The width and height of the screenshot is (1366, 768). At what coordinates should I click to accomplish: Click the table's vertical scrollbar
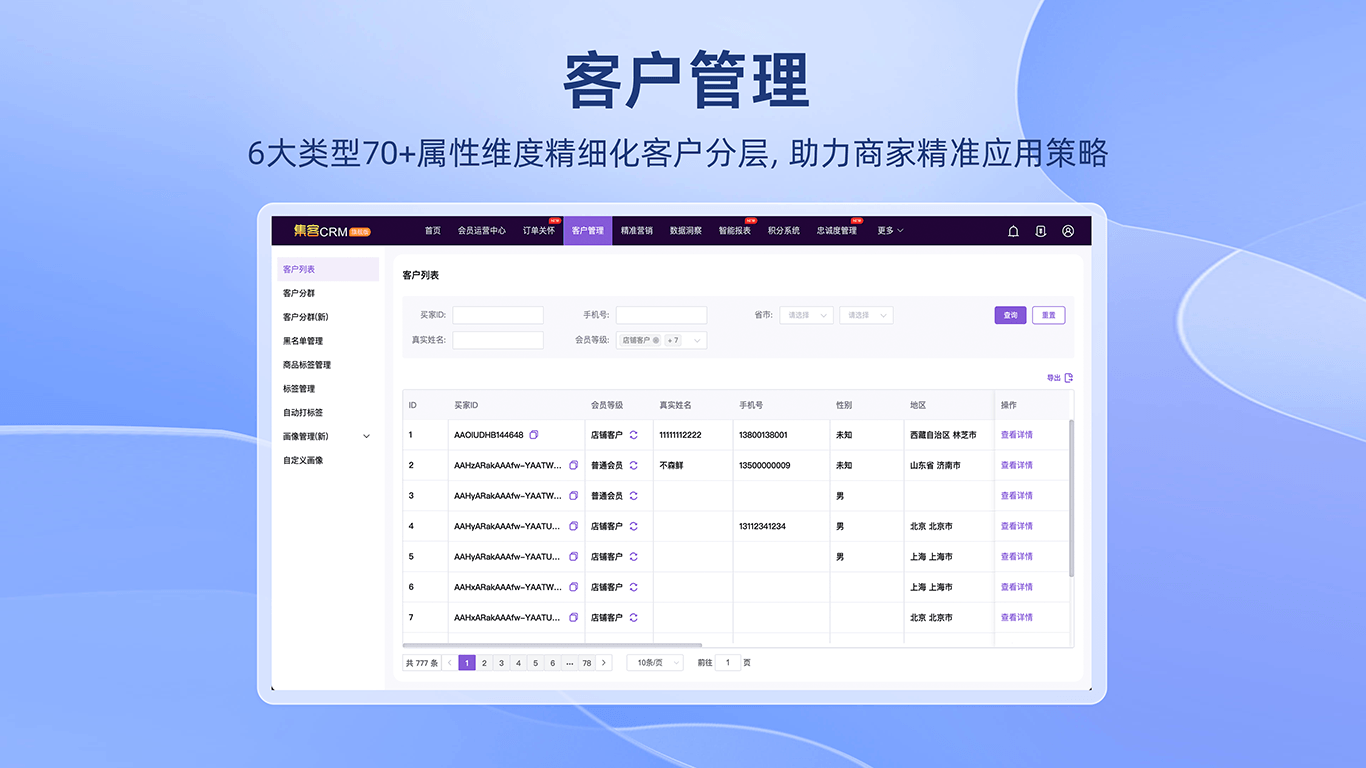coord(1071,498)
